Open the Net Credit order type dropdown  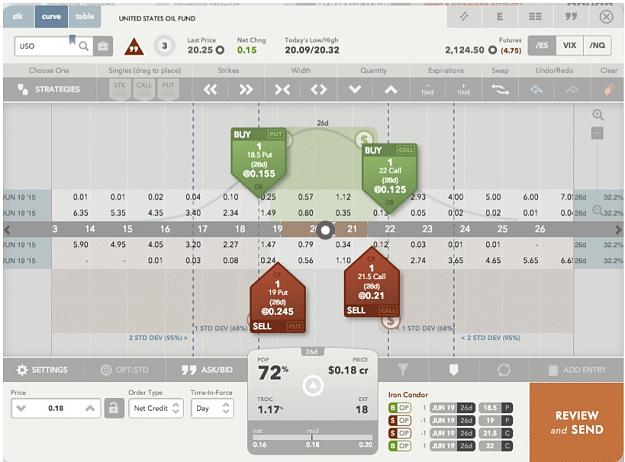[156, 408]
